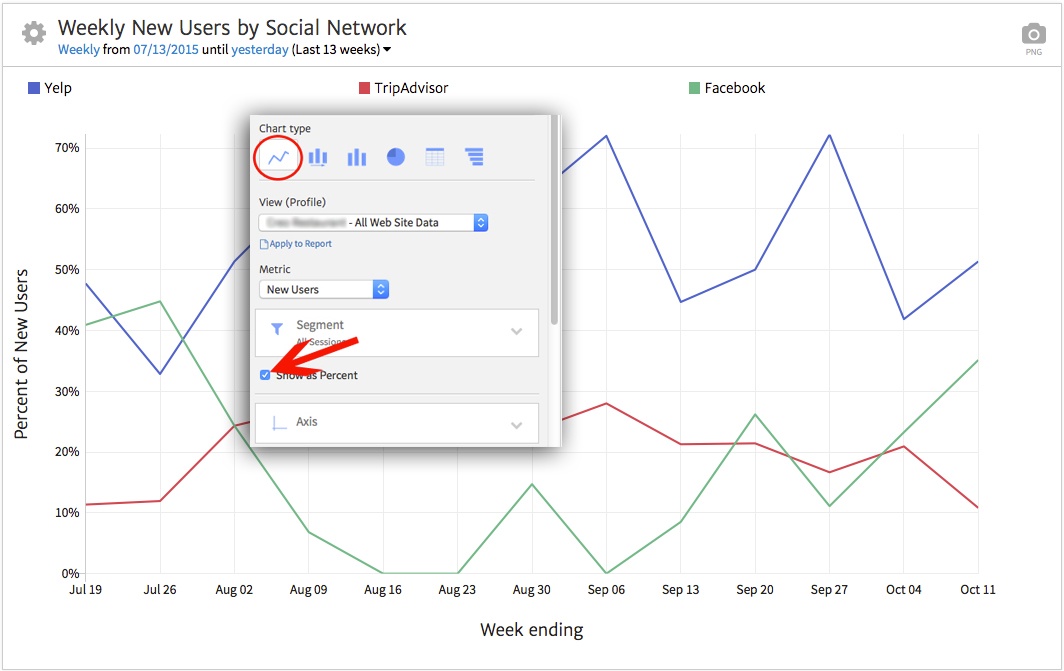Select the line chart type
The height and width of the screenshot is (671, 1064).
pyautogui.click(x=277, y=157)
